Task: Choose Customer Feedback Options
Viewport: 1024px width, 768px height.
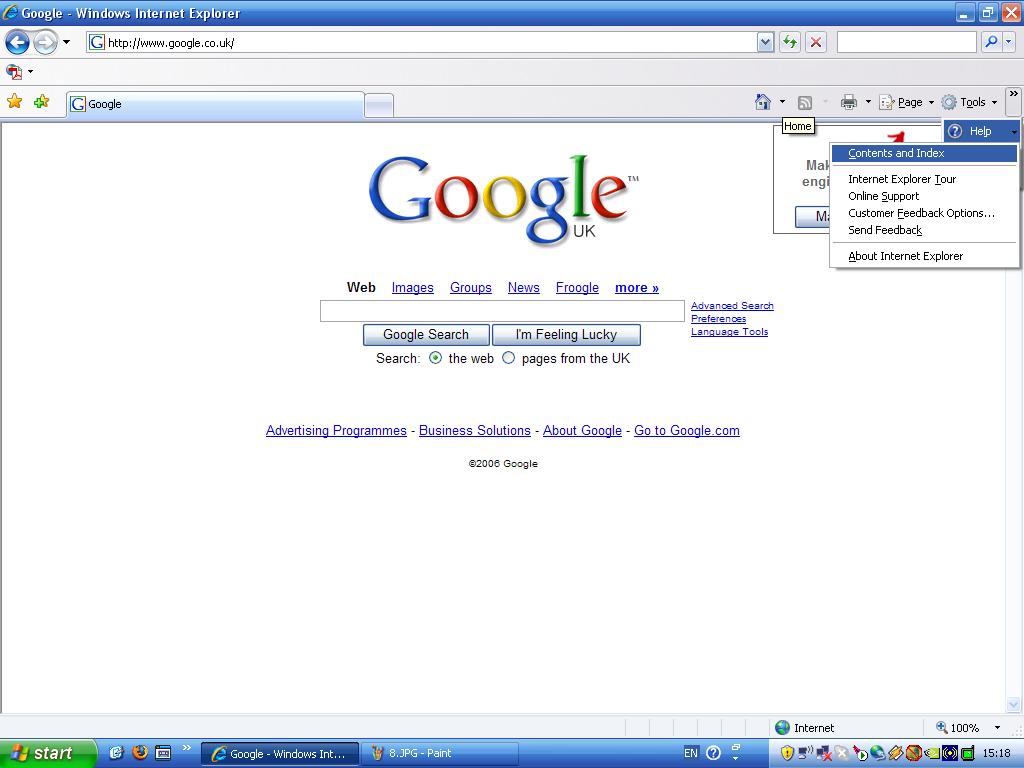Action: (x=923, y=213)
